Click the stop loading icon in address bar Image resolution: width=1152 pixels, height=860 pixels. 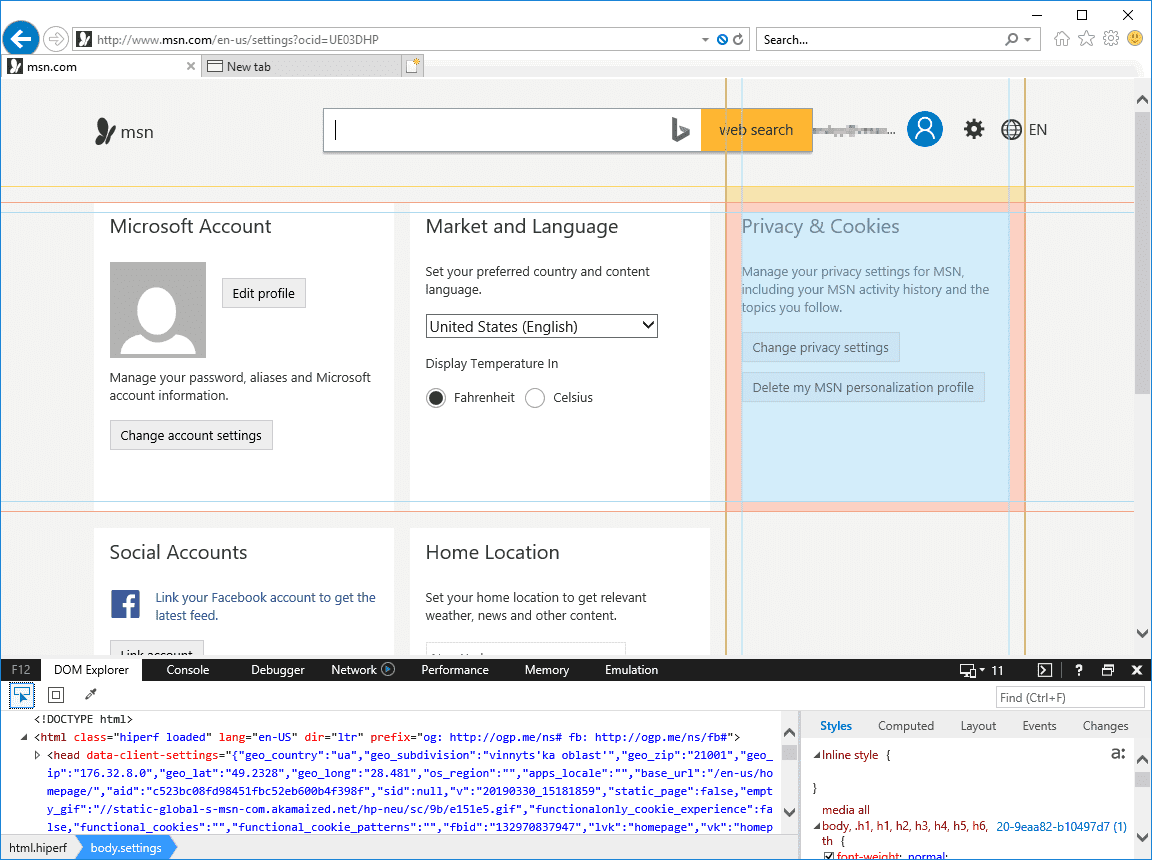tap(723, 40)
